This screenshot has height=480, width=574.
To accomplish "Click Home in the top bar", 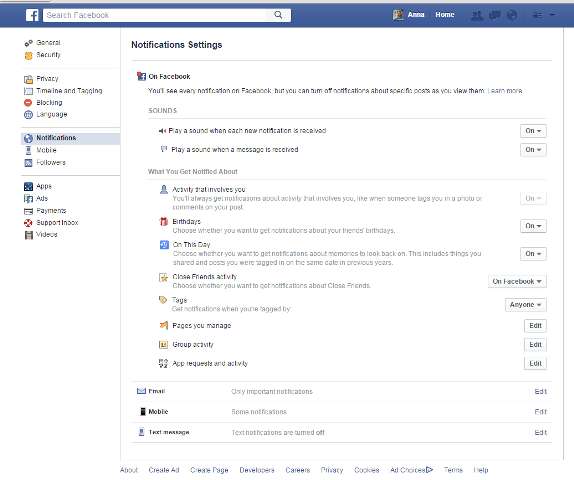I will pyautogui.click(x=445, y=15).
